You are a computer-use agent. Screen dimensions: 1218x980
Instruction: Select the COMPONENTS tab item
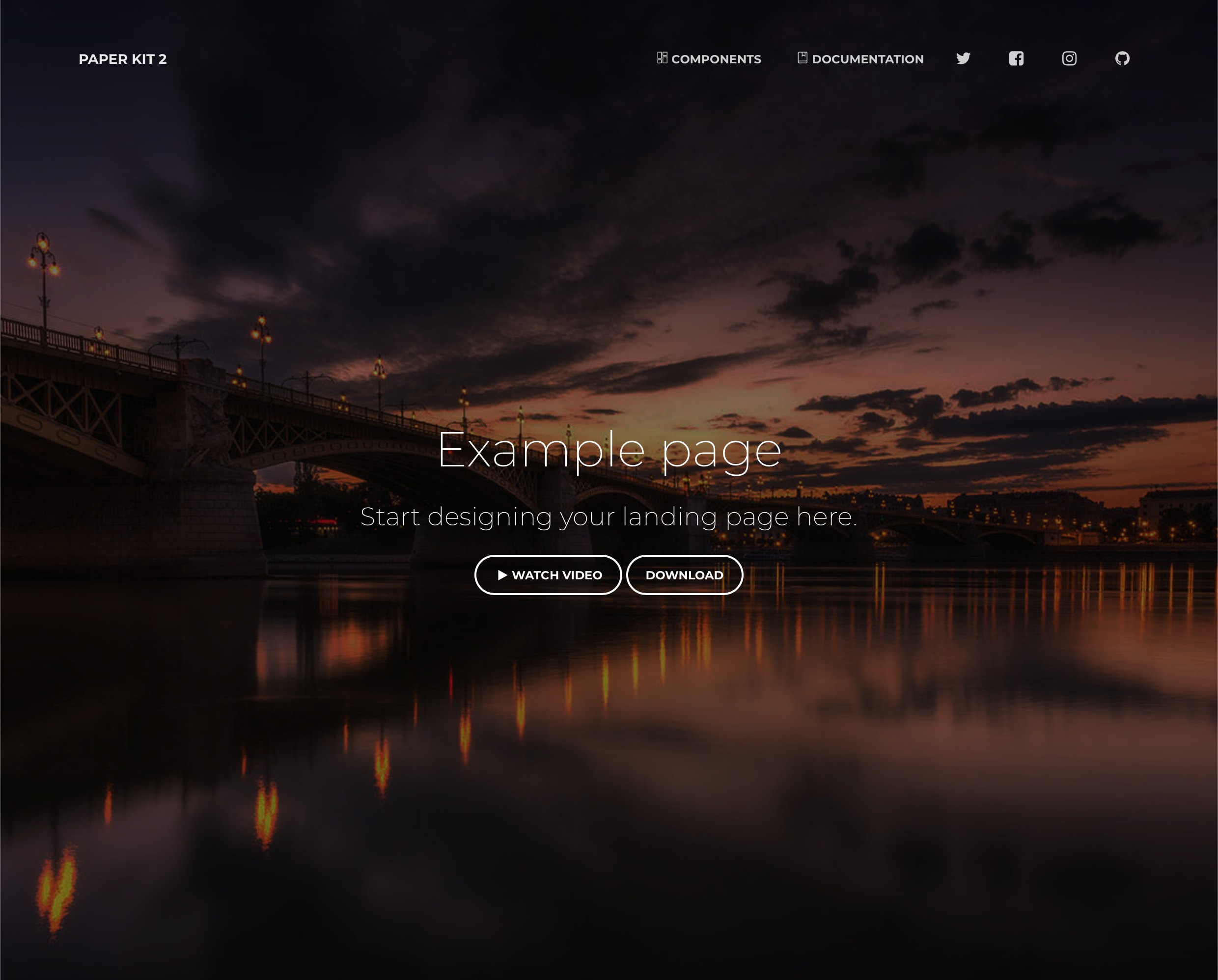(709, 58)
